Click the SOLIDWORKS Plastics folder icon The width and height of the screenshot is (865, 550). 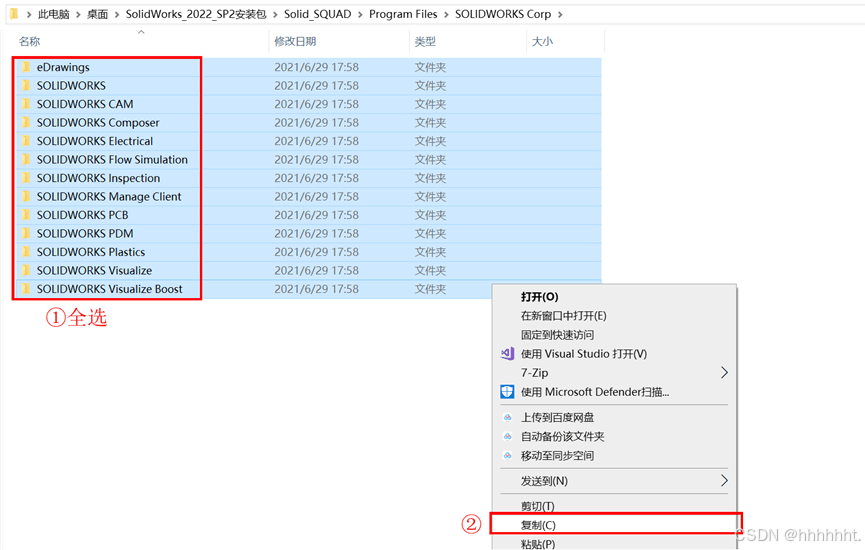pos(26,252)
